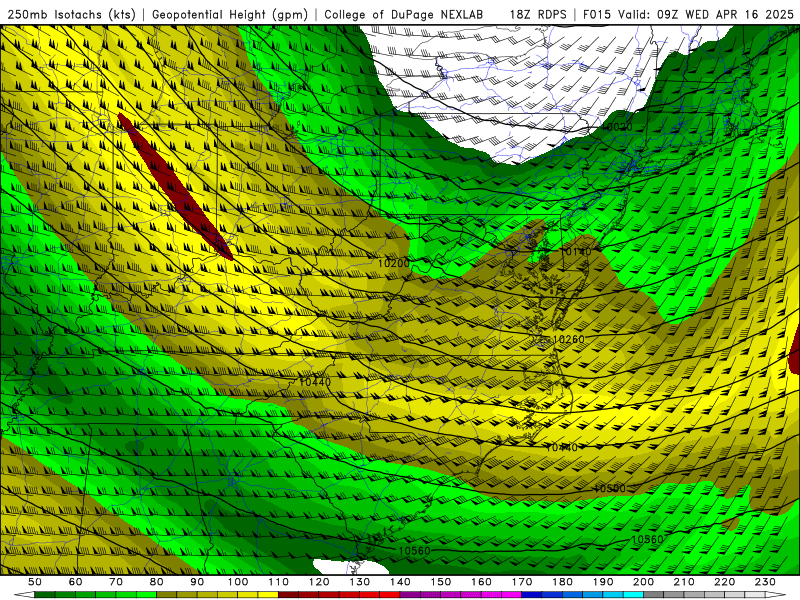
Task: Click the 140 value on the color scale
Action: (x=400, y=582)
